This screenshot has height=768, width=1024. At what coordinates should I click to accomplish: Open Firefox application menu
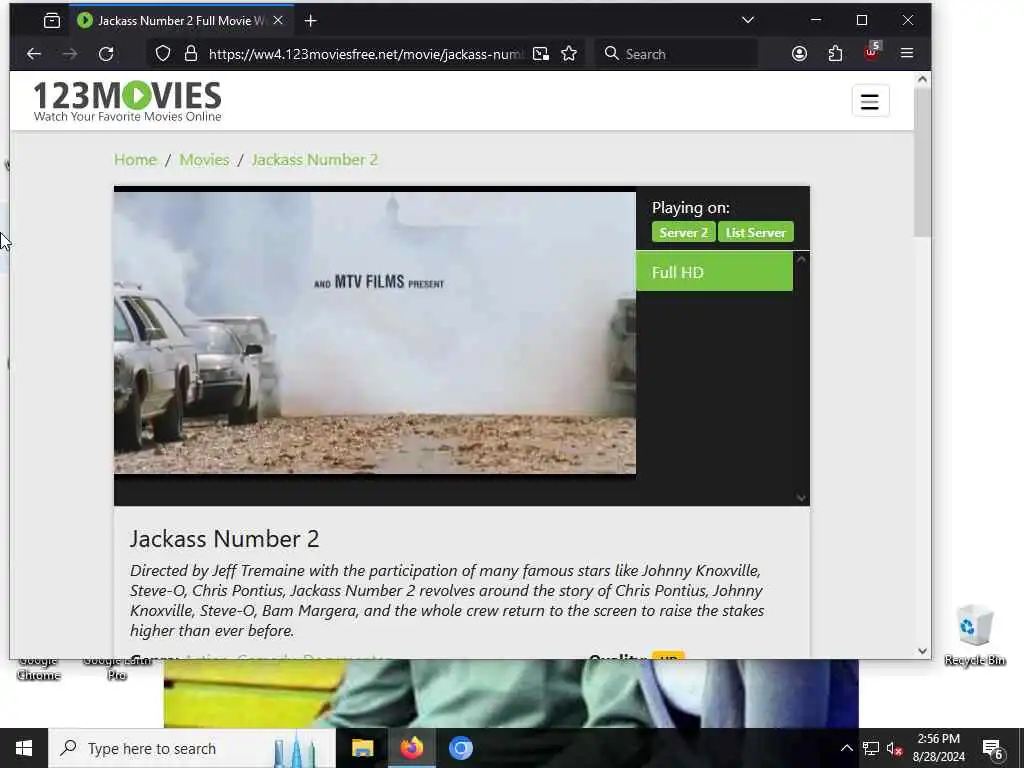[906, 54]
